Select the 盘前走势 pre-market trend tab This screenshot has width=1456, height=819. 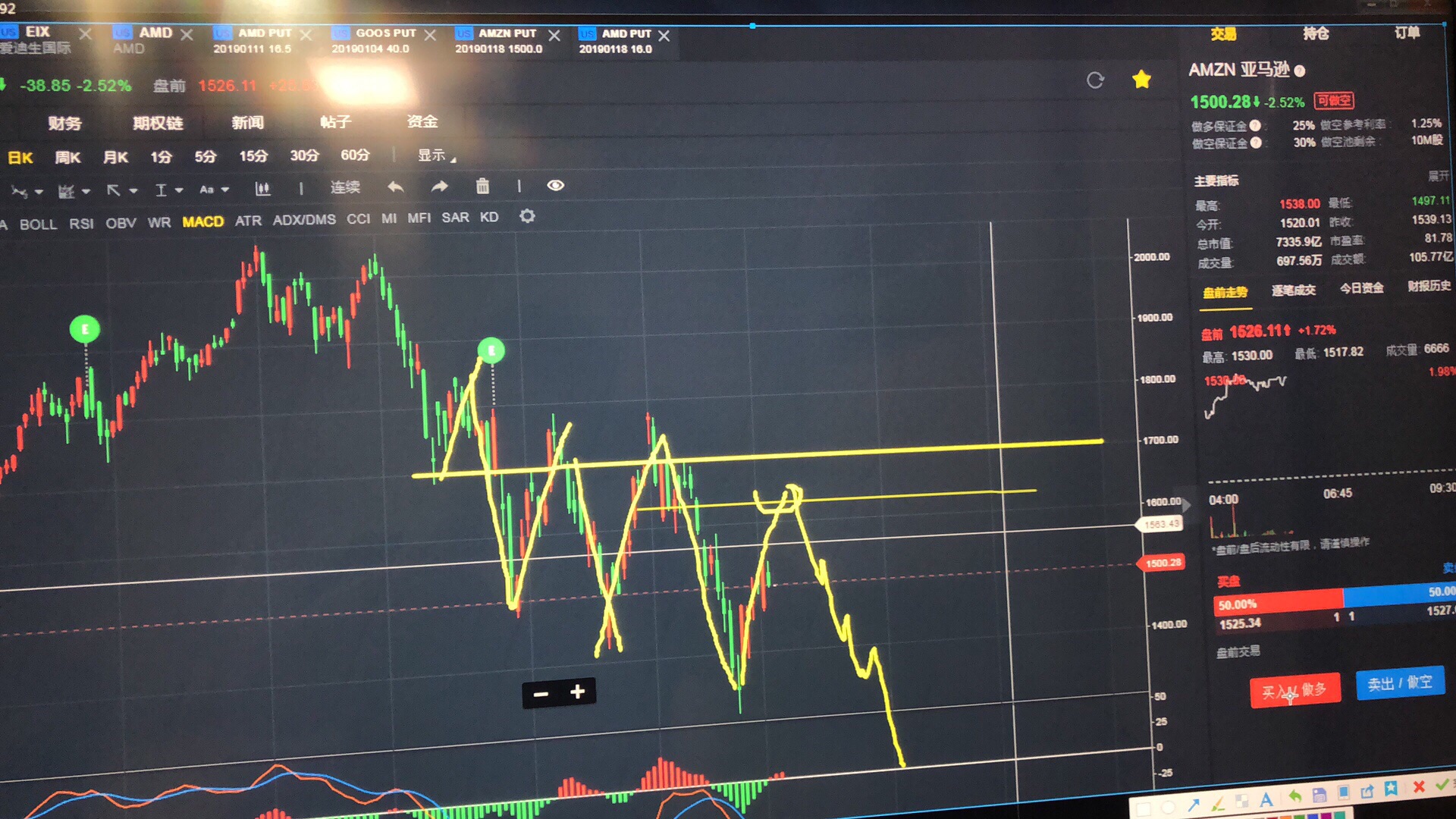point(1225,293)
